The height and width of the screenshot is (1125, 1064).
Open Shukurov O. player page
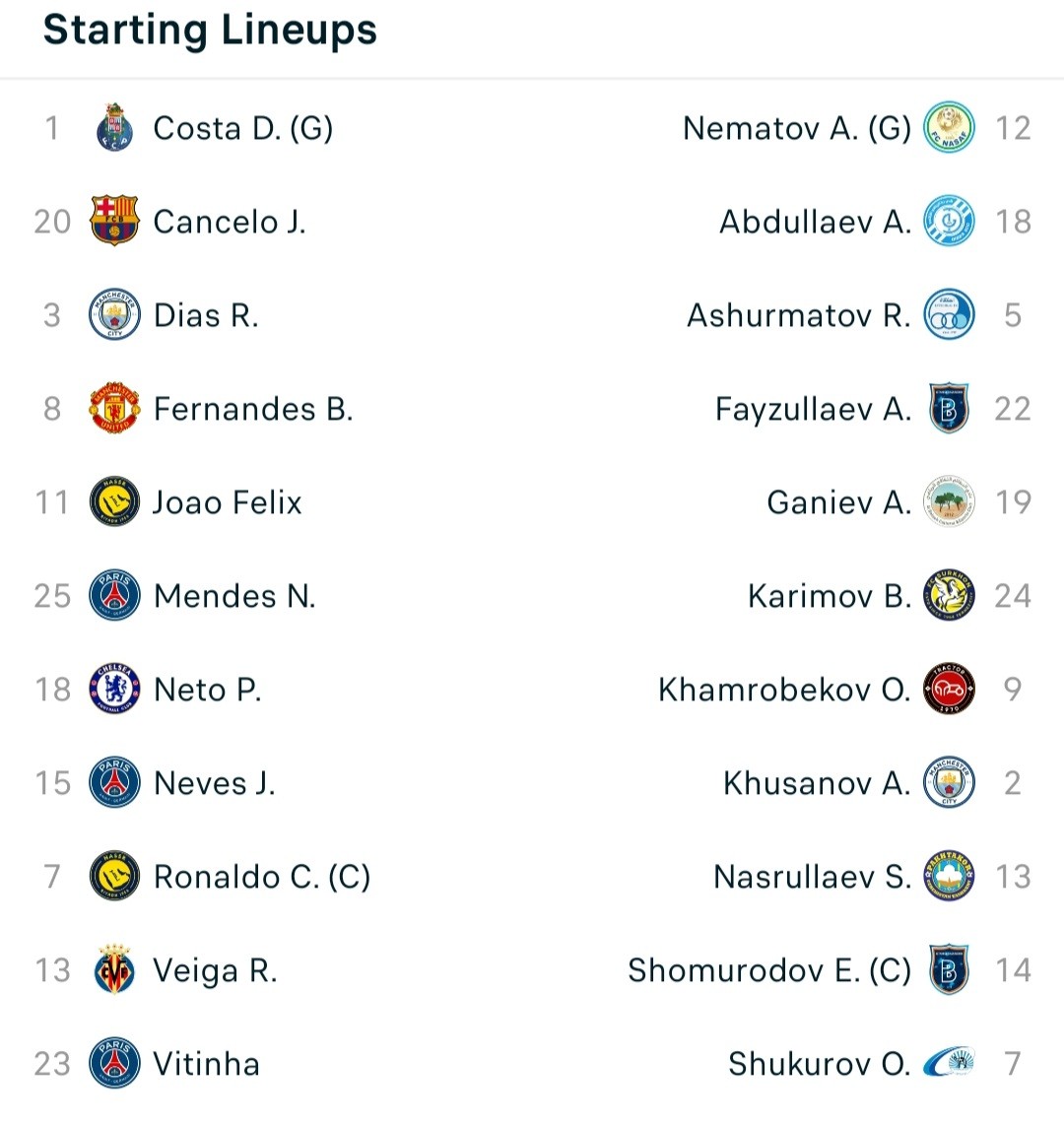pos(820,1063)
